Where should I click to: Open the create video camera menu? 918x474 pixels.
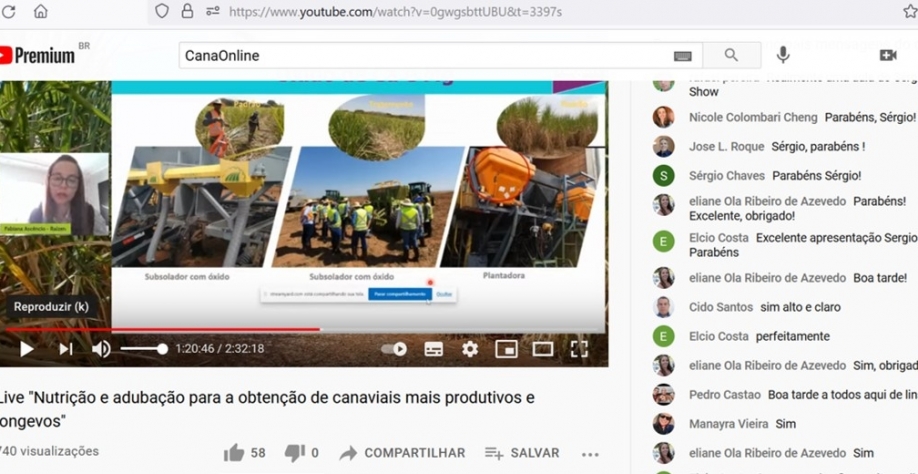[x=887, y=55]
